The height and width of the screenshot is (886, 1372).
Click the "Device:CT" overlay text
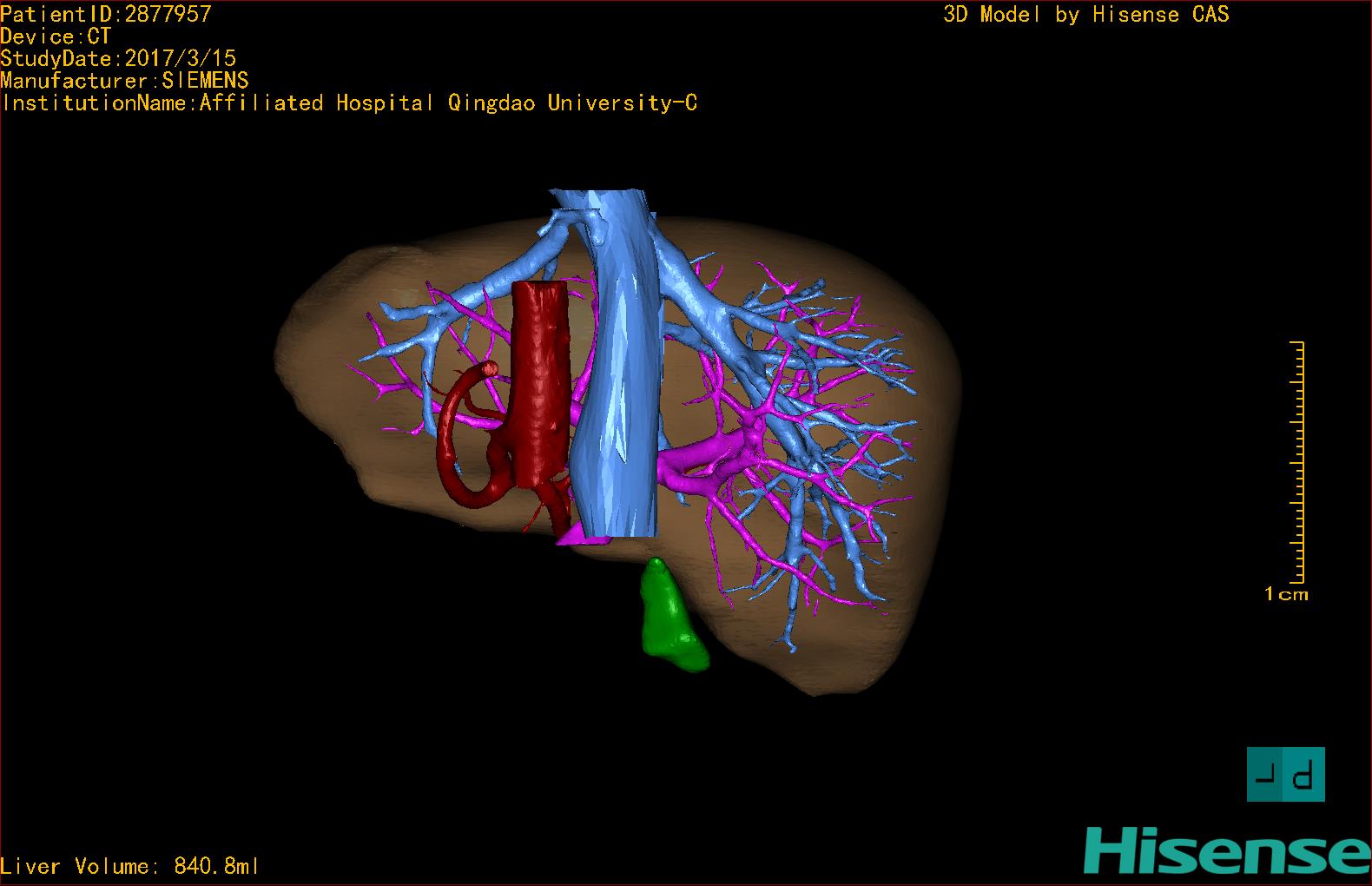coord(56,36)
